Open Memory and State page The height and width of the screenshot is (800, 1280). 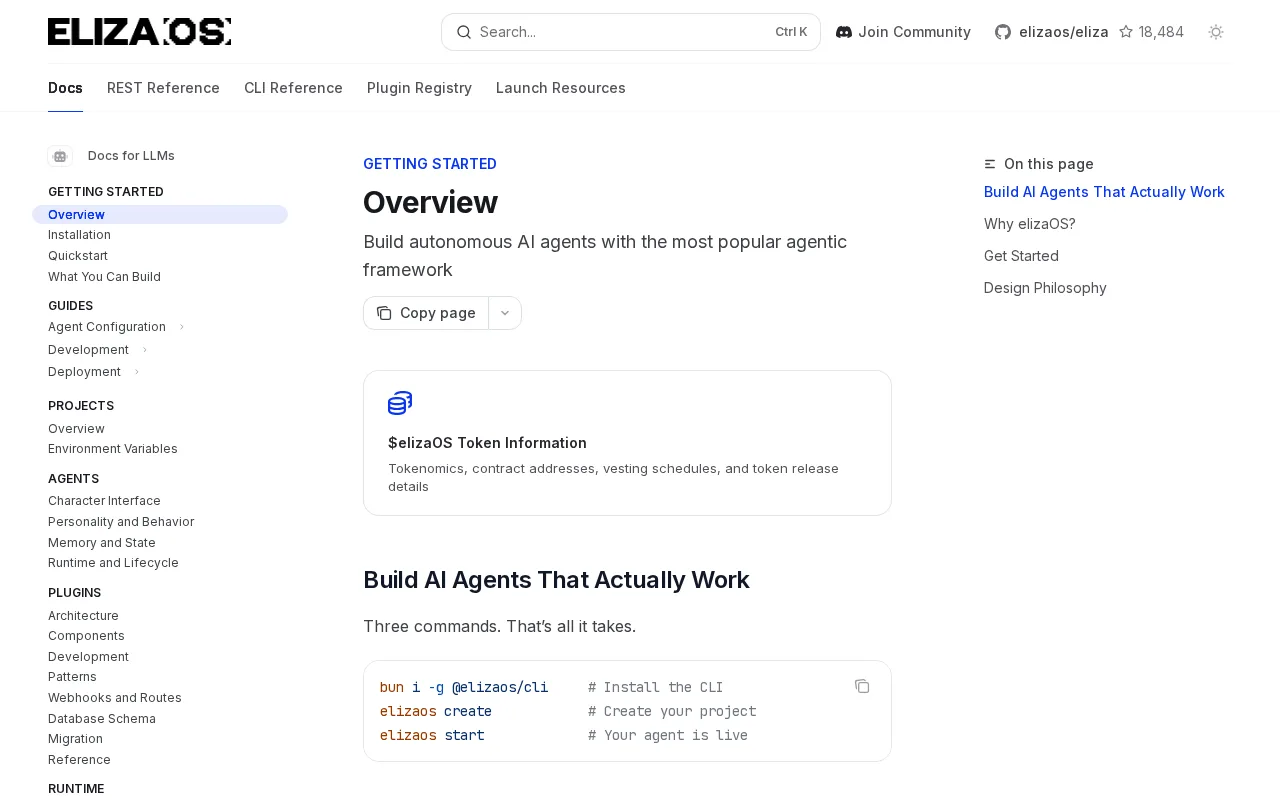(x=102, y=543)
